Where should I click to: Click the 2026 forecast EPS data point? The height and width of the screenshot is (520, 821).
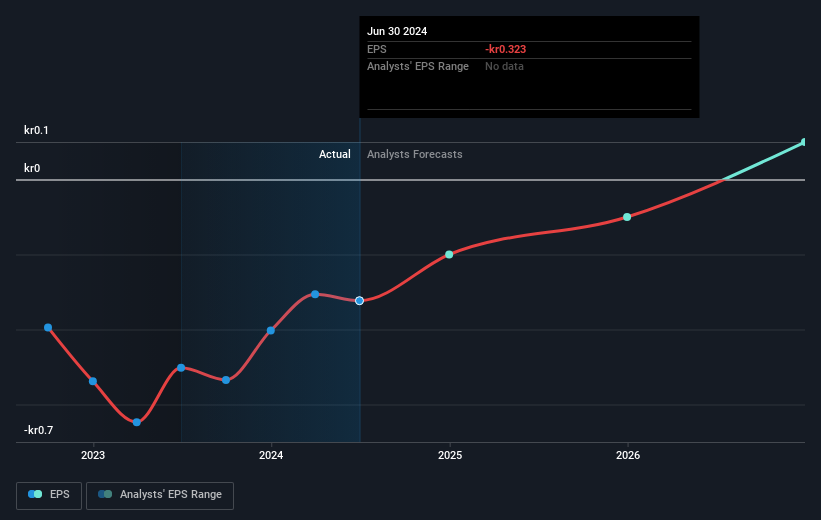point(627,217)
